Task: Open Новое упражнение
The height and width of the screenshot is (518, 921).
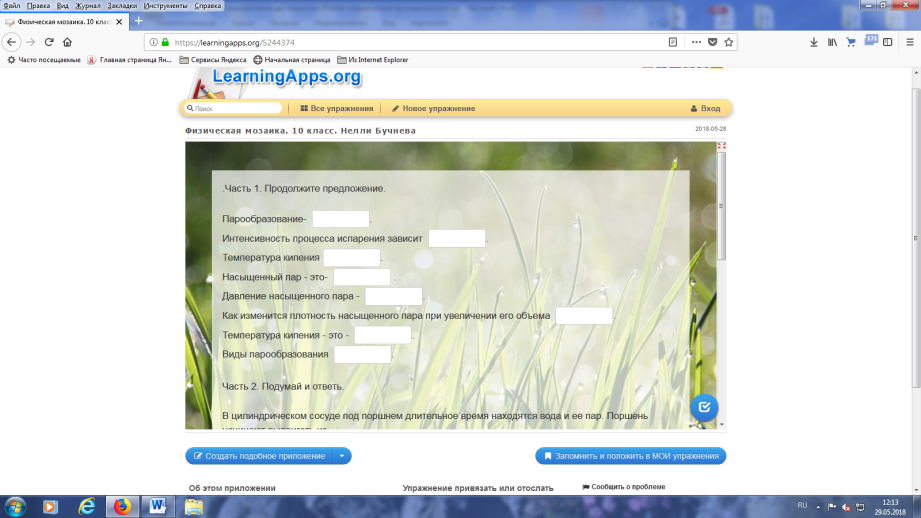Action: click(433, 109)
